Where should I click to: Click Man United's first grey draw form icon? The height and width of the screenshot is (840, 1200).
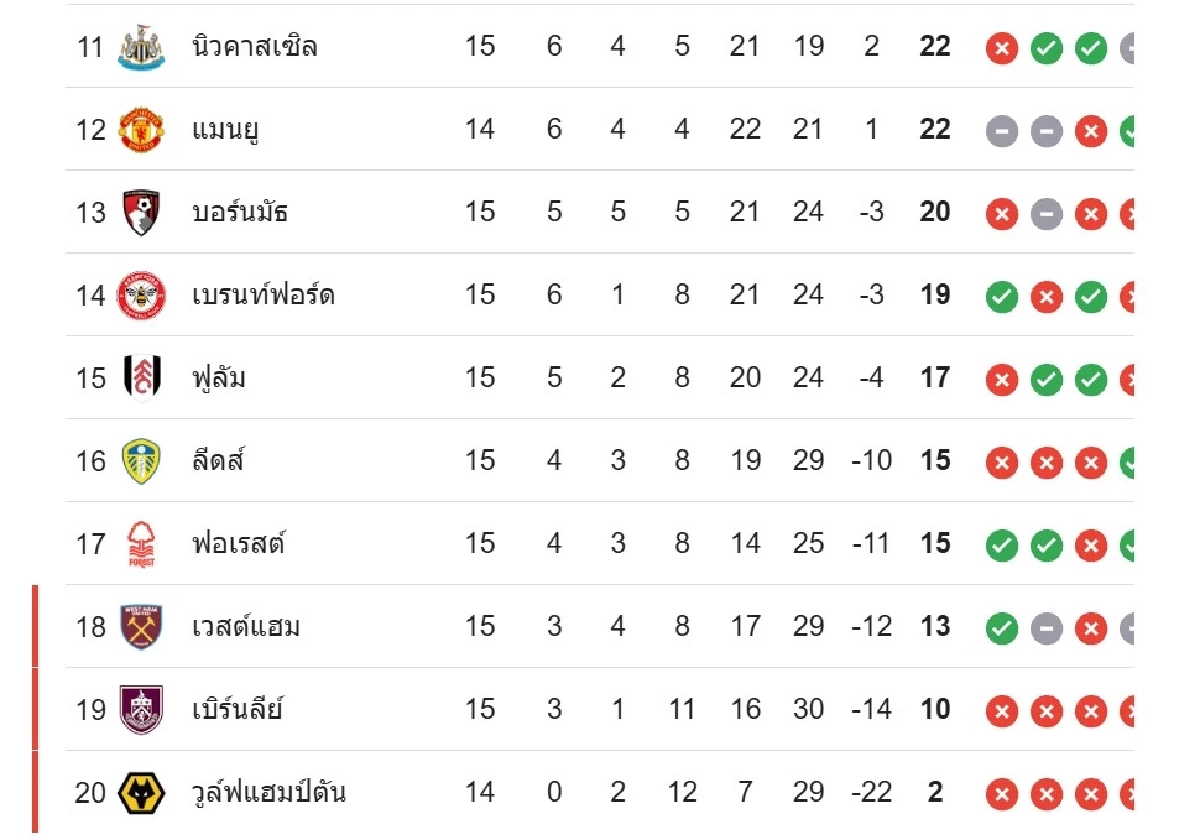pyautogui.click(x=1001, y=130)
